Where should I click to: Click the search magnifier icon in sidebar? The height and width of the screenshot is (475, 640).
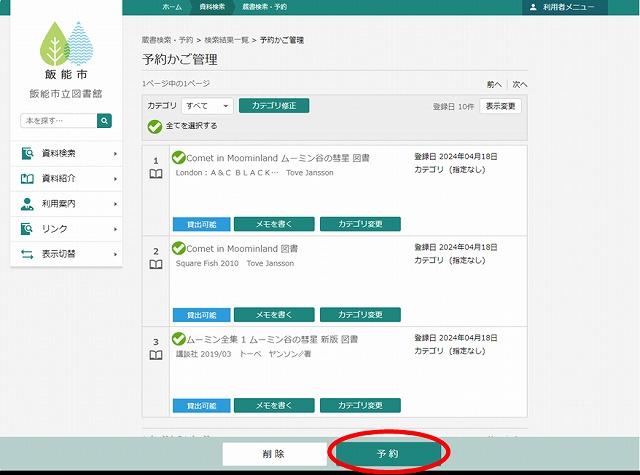104,121
